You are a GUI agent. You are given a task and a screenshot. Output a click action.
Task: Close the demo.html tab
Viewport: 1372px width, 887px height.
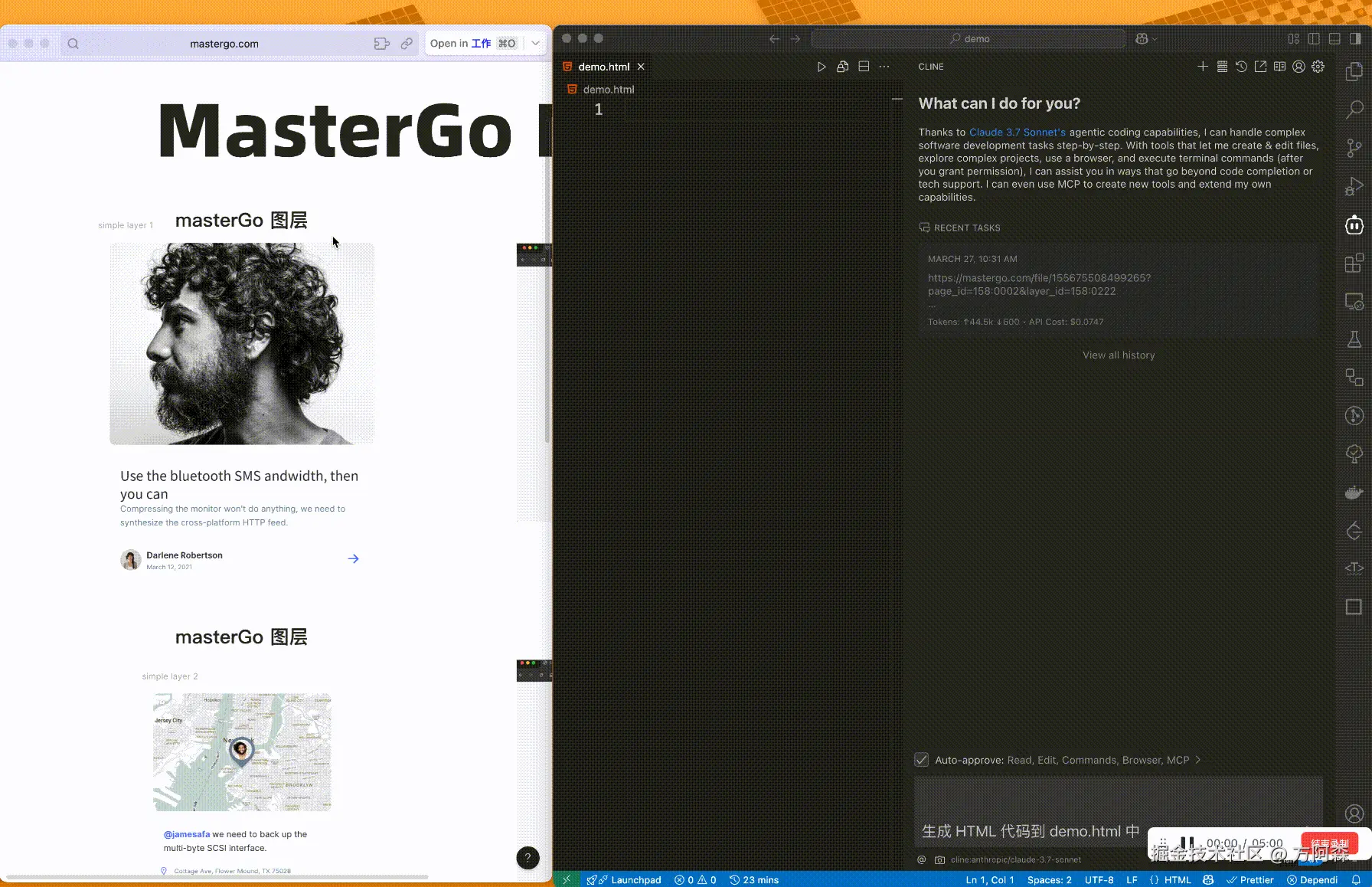[x=641, y=67]
